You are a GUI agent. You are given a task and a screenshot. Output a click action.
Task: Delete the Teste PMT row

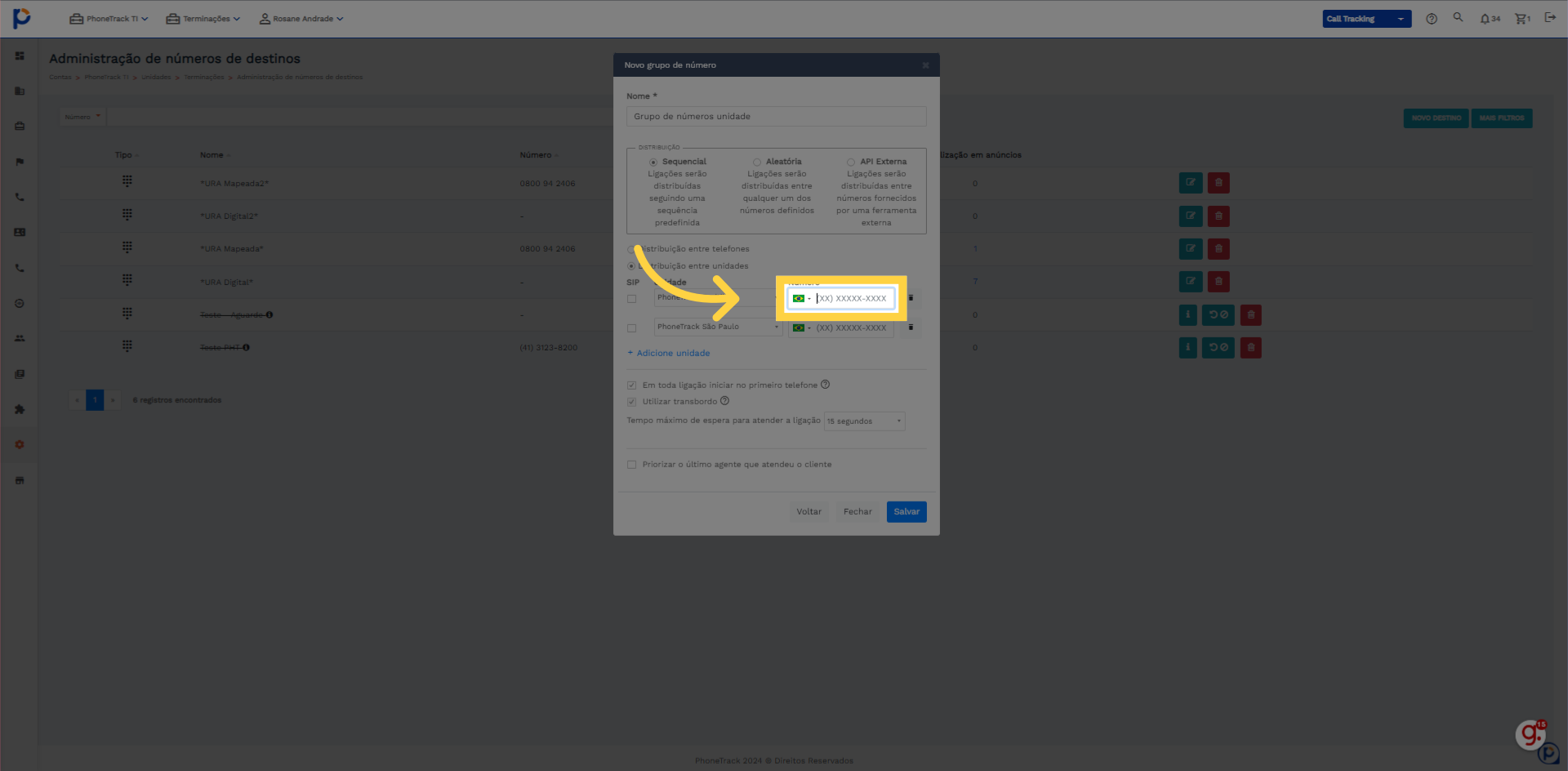1250,348
